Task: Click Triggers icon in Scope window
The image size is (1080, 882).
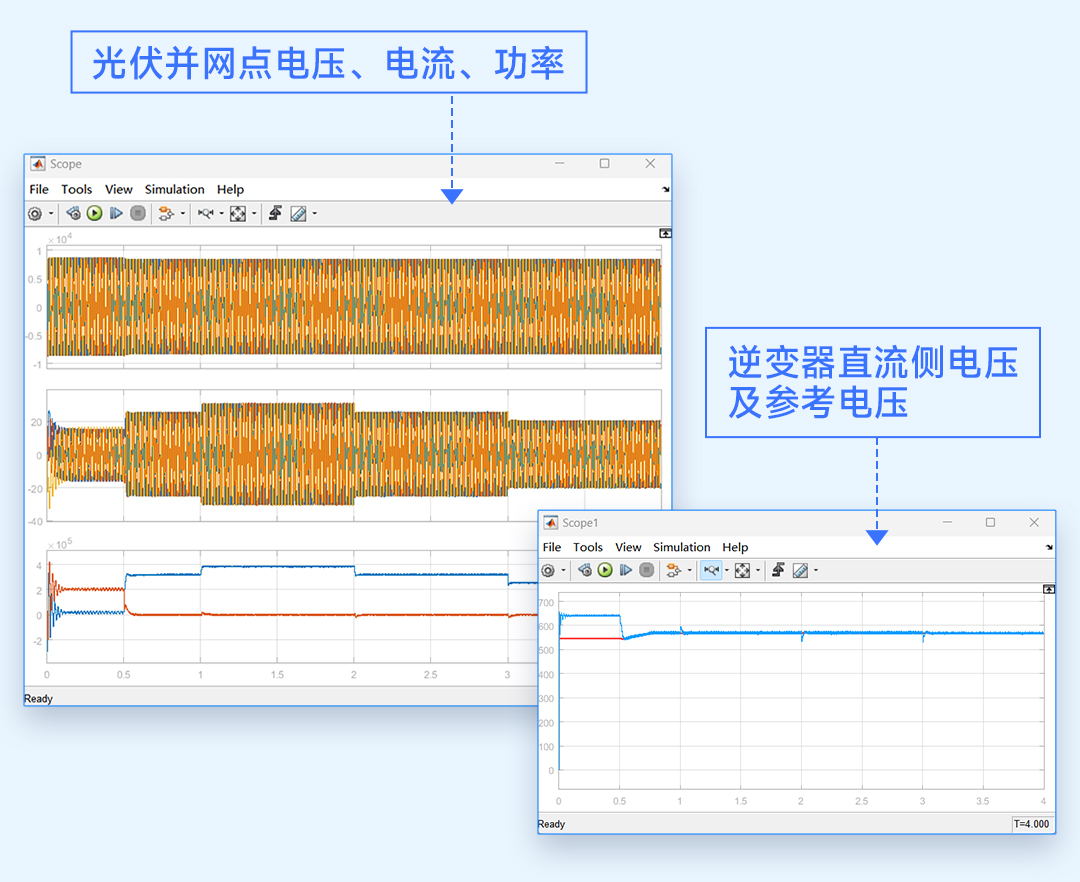Action: point(276,213)
